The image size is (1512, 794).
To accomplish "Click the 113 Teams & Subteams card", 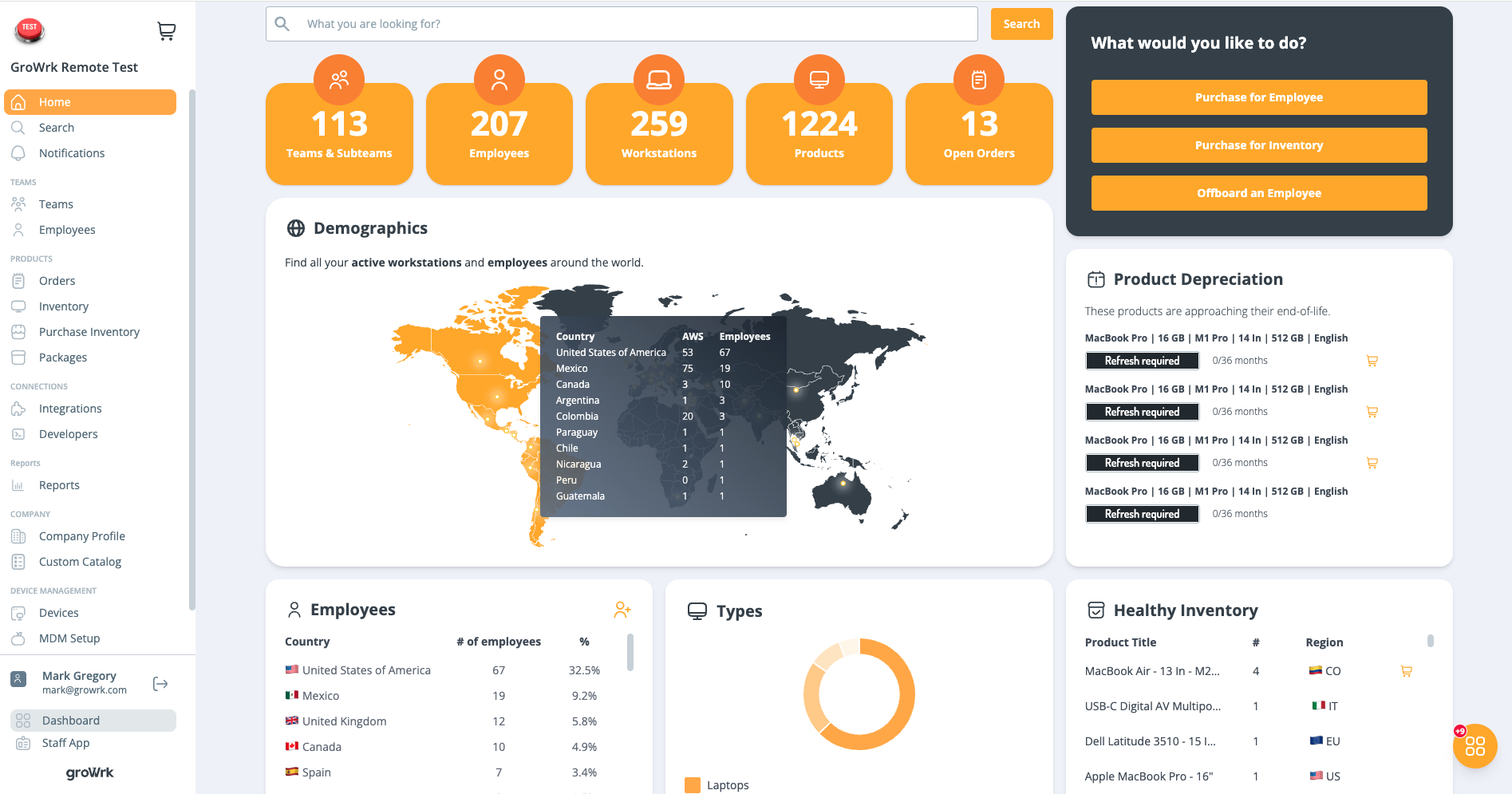I will 339,134.
